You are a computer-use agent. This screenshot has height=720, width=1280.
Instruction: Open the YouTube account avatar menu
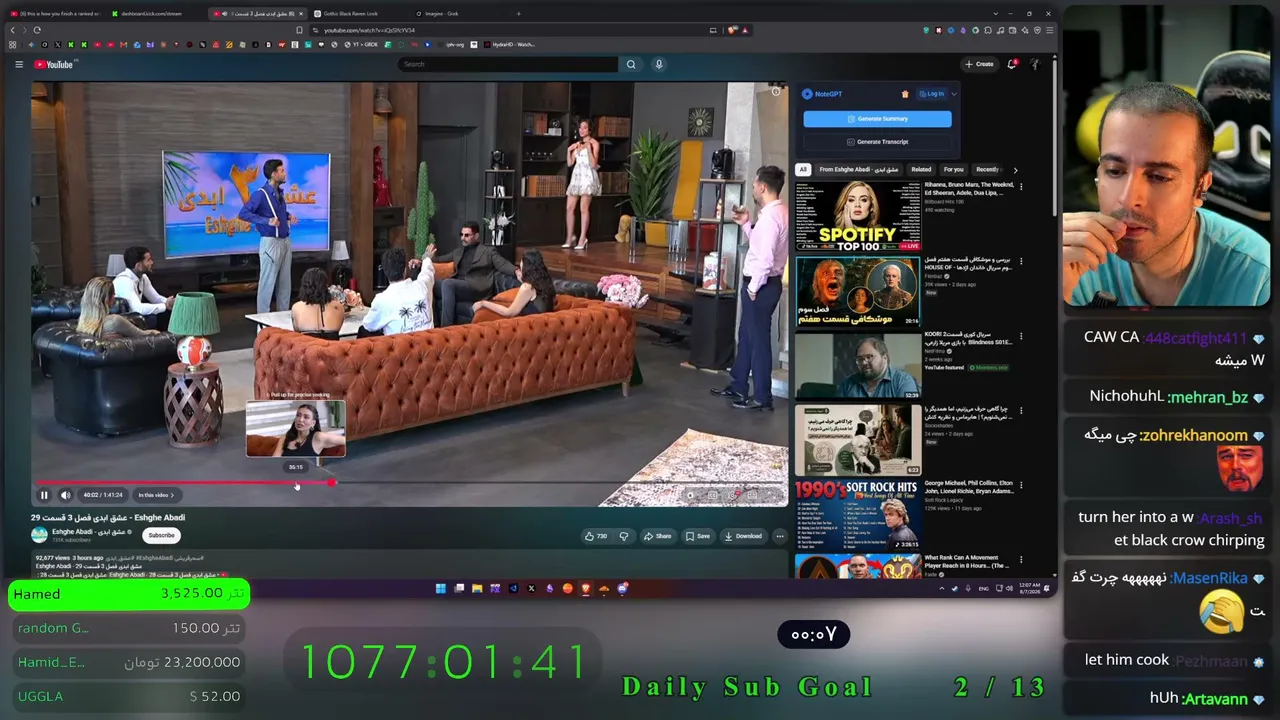pos(1036,64)
